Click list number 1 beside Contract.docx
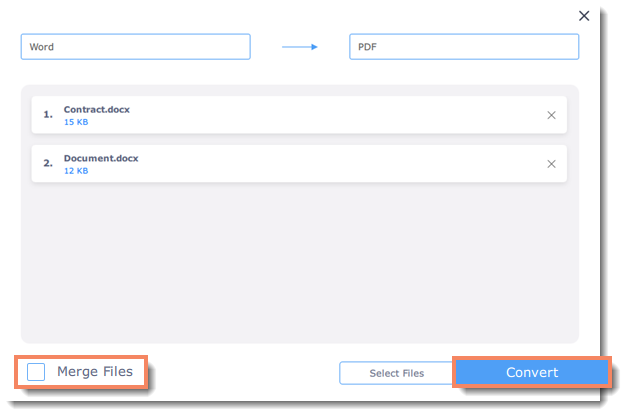This screenshot has width=627, height=416. coord(48,115)
